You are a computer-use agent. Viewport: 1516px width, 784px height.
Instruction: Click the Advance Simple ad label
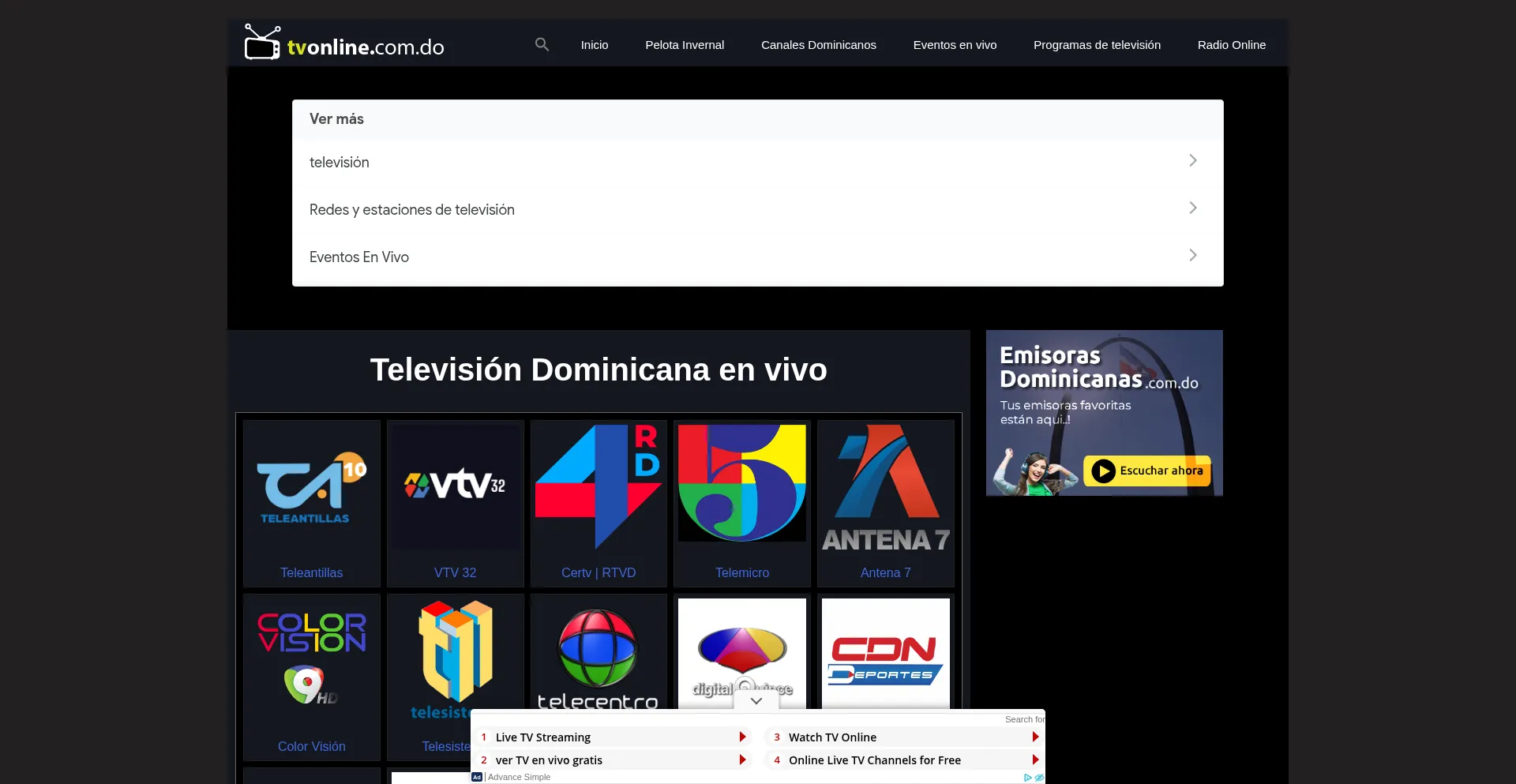[x=519, y=778]
